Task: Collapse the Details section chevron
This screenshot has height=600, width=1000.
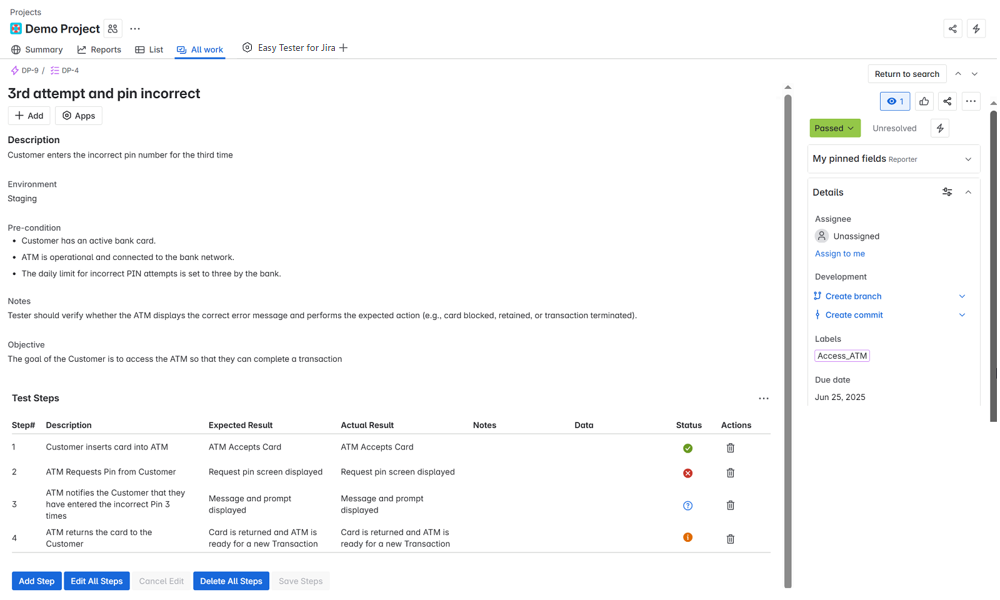Action: pos(968,192)
